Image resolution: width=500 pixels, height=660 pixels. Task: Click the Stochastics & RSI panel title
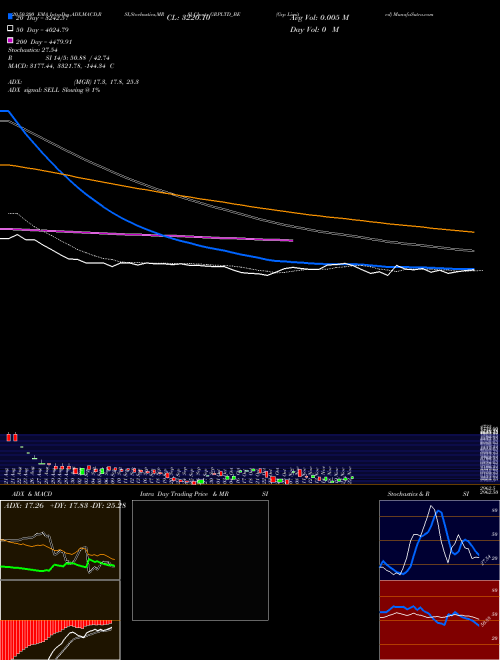(428, 494)
